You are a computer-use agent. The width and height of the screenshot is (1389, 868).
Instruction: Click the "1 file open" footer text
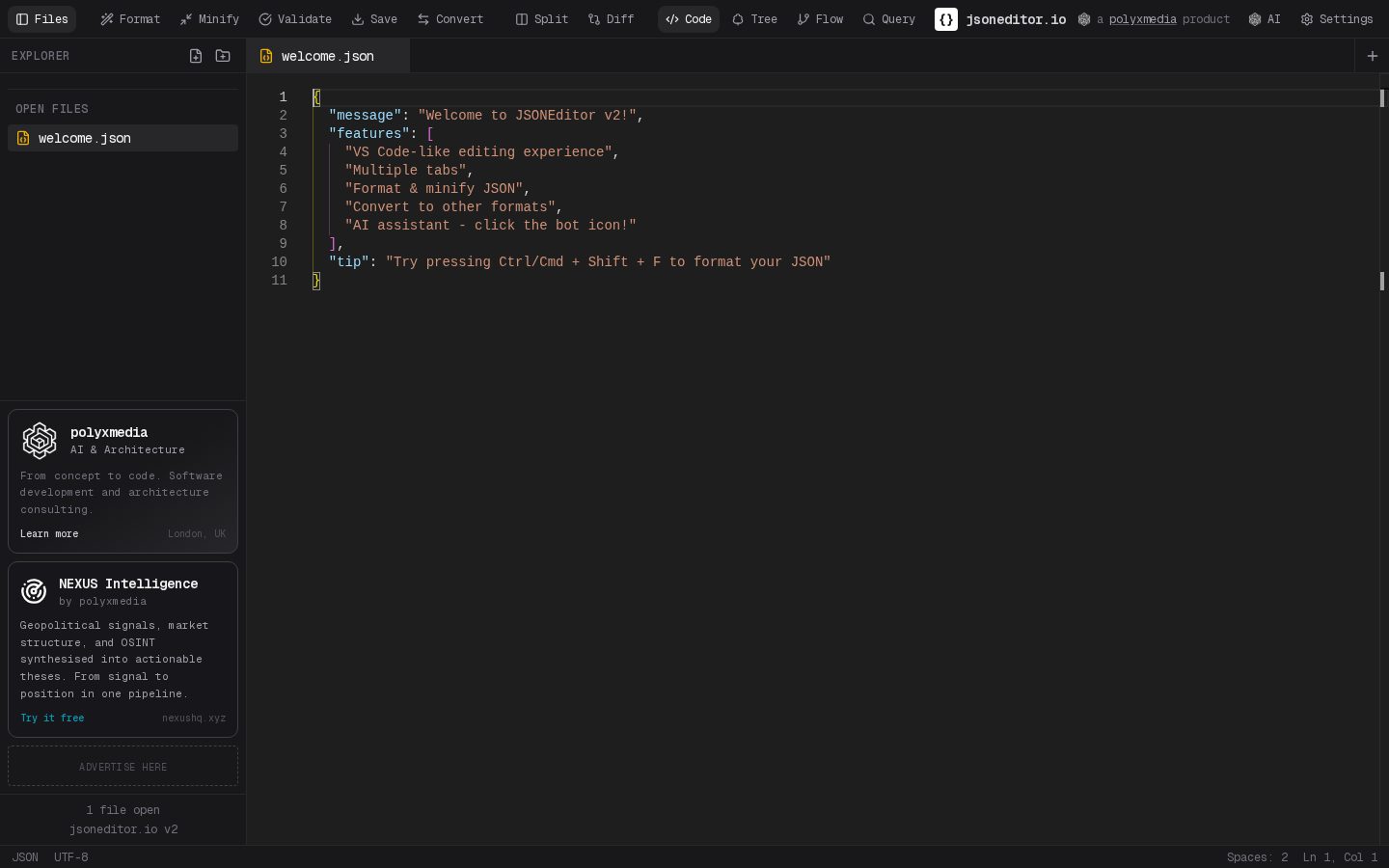[123, 810]
